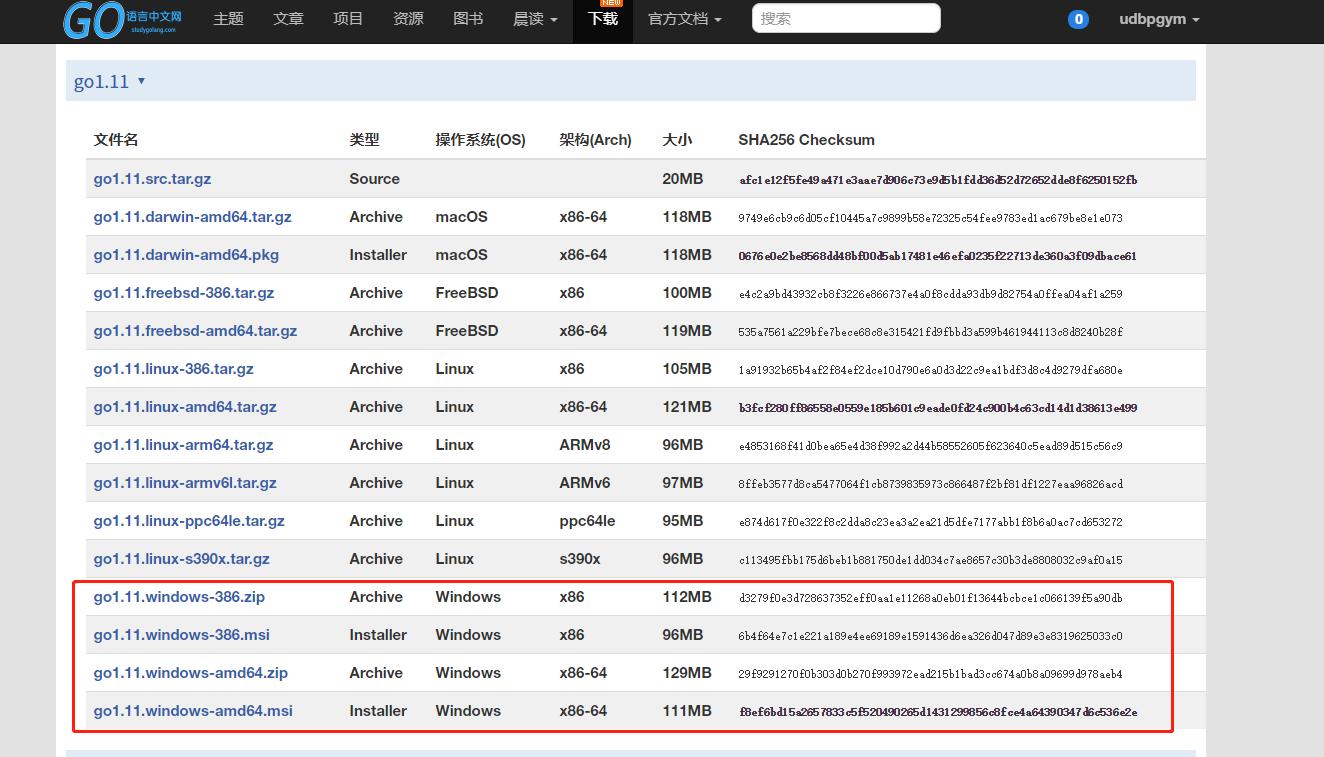The width and height of the screenshot is (1324, 757).
Task: Select the 20MB size cell
Action: pos(682,179)
